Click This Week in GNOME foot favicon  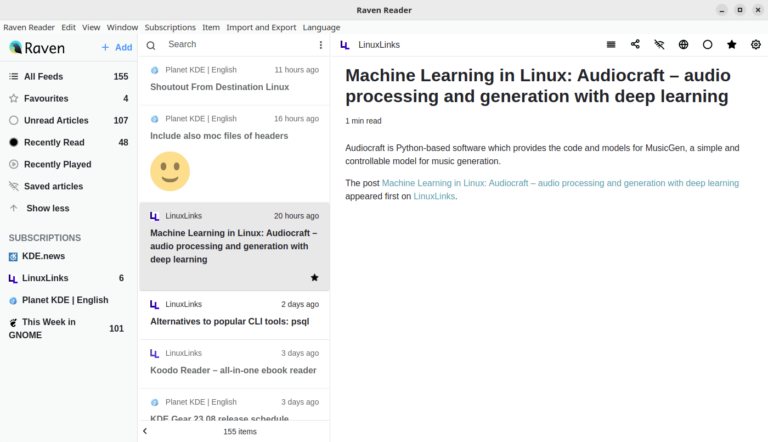click(13, 322)
